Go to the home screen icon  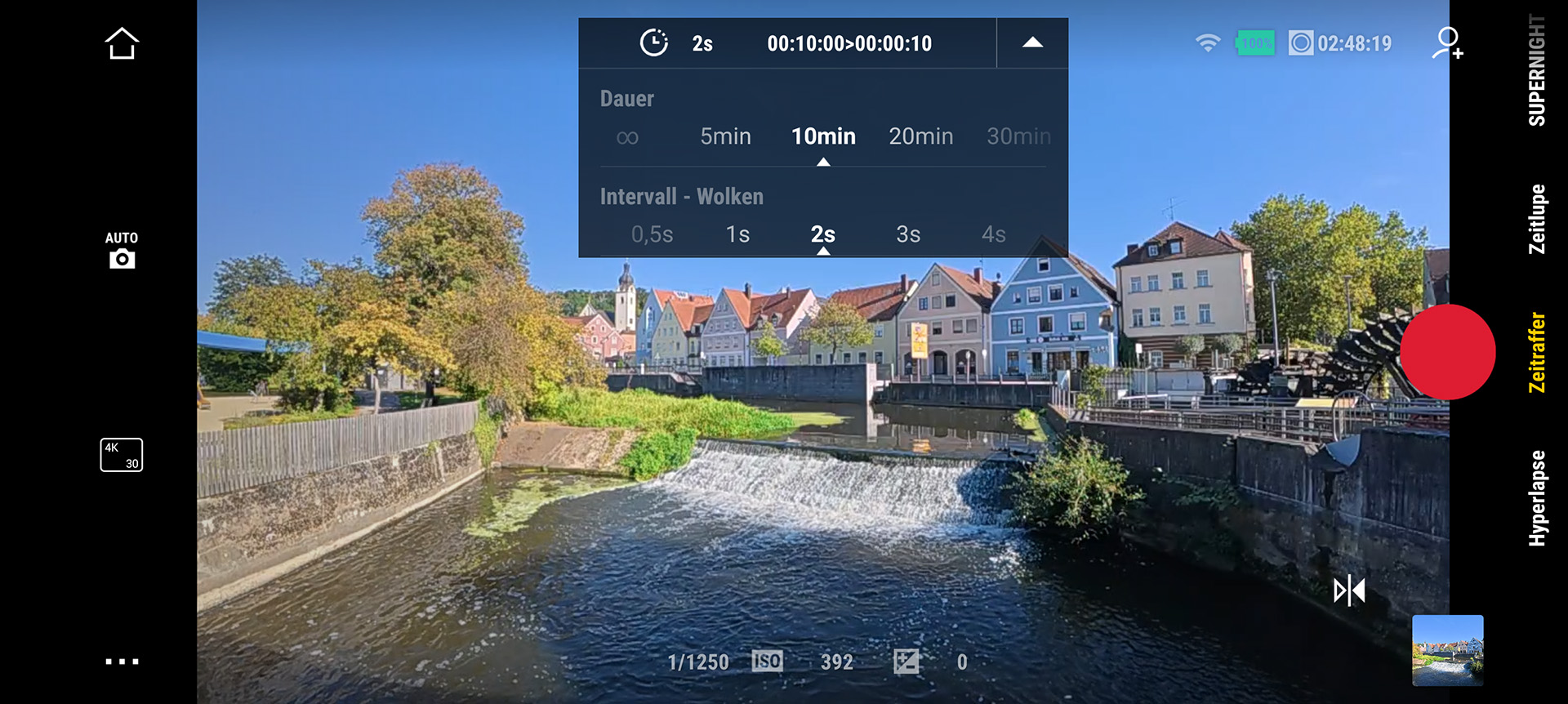click(x=122, y=44)
